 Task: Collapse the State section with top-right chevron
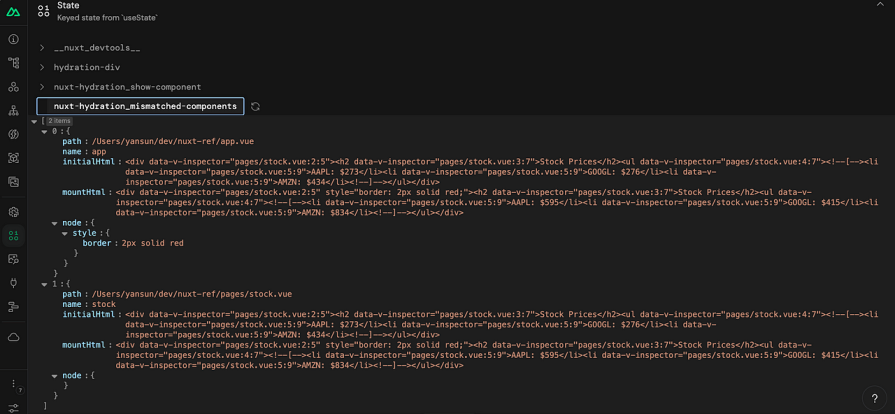(880, 5)
